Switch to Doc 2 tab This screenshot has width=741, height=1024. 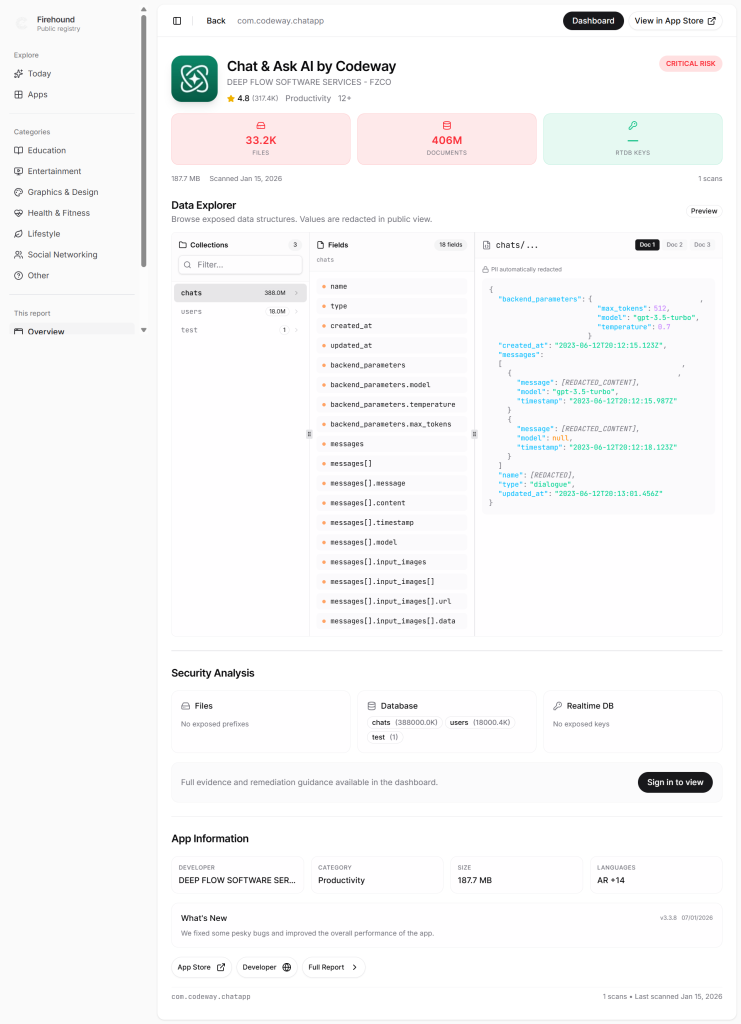click(x=675, y=245)
